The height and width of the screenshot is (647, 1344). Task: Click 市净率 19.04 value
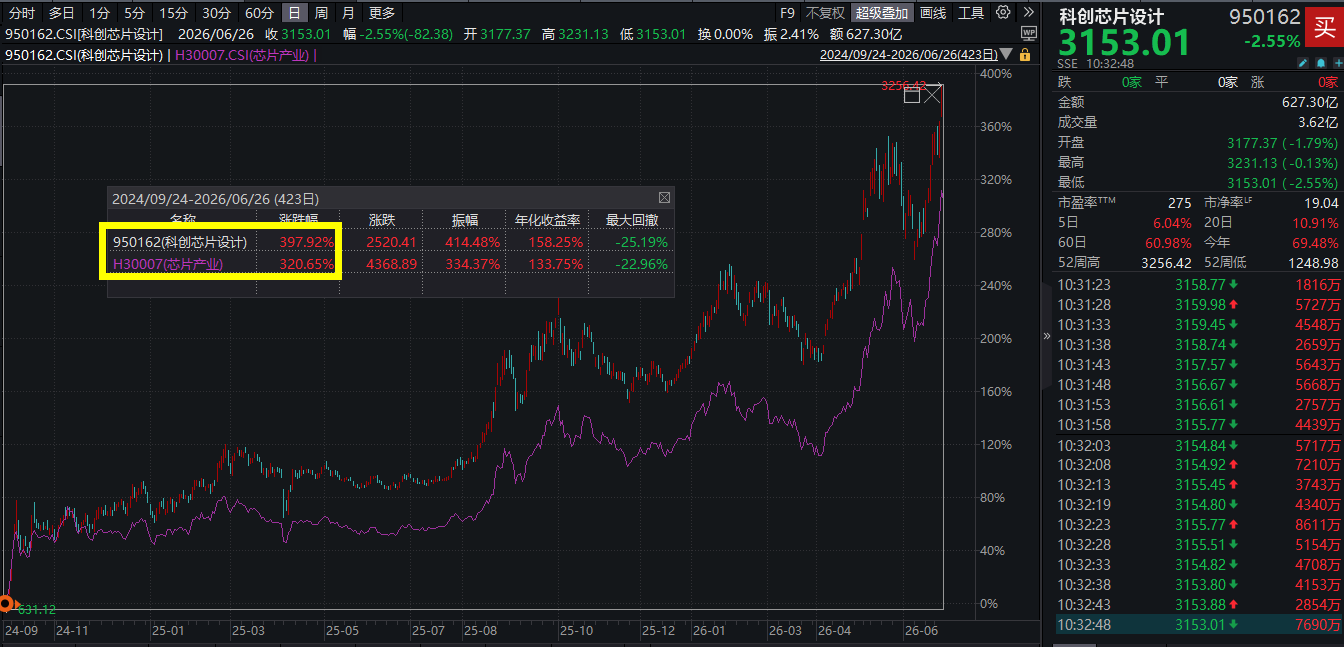1322,203
